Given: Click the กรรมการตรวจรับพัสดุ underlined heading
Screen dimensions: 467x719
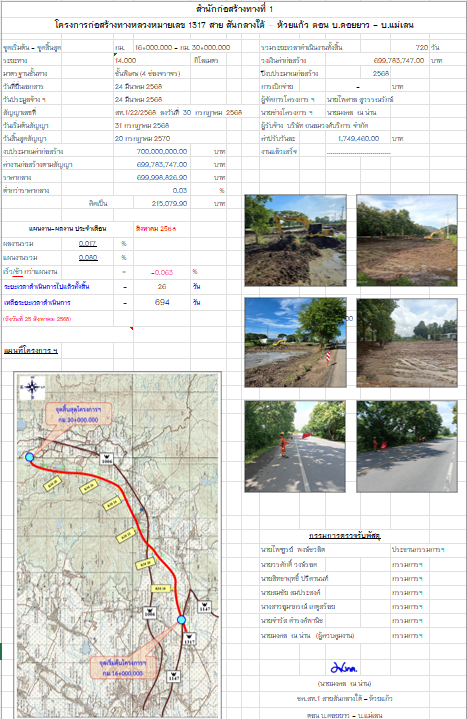Looking at the screenshot, I should tap(345, 535).
